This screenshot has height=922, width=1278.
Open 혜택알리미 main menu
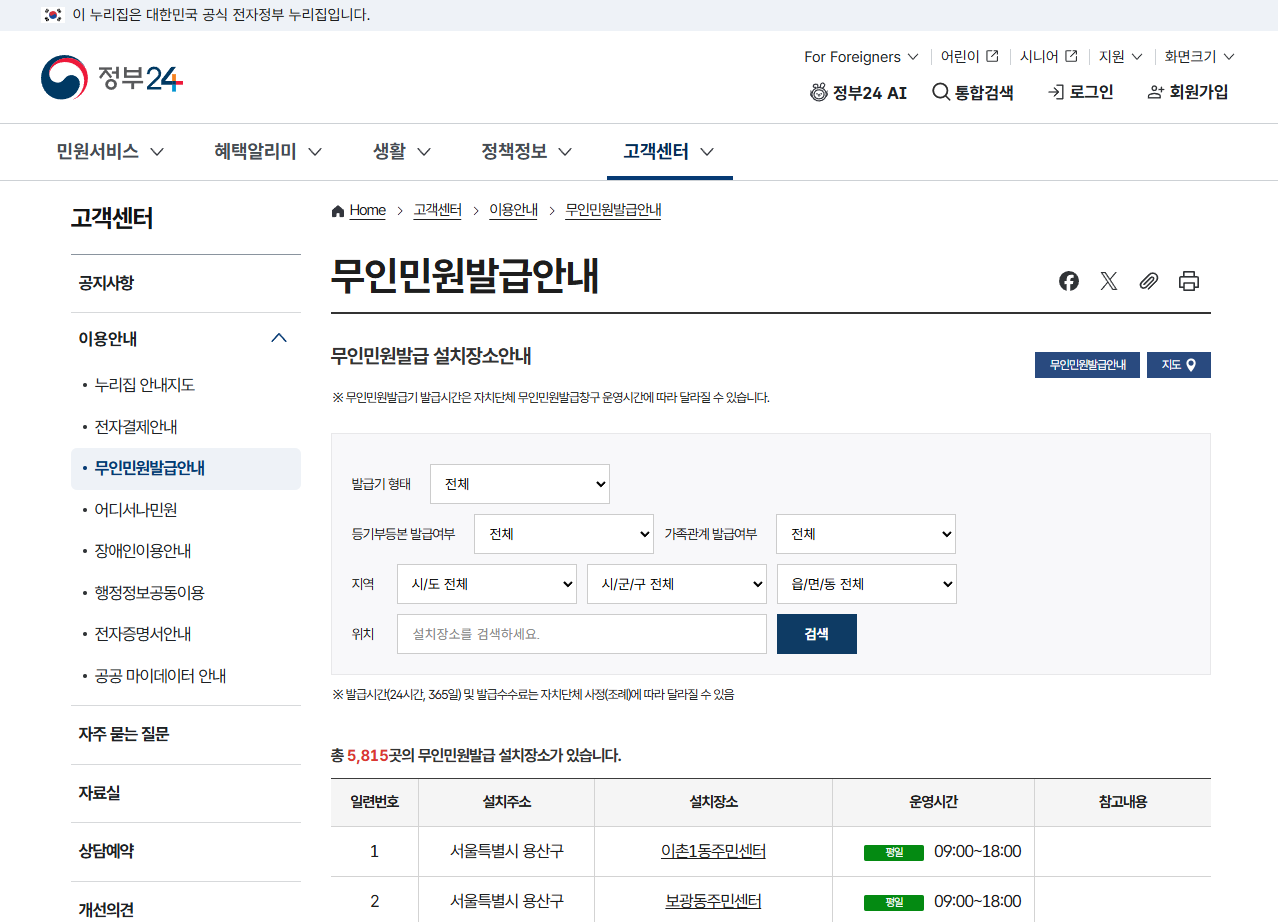267,152
